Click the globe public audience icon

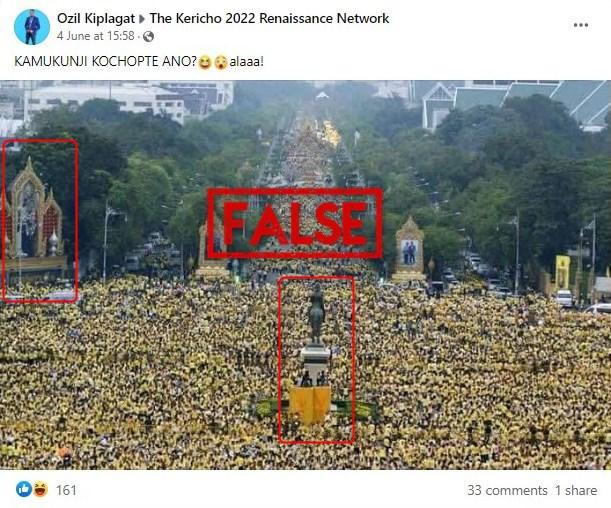[x=148, y=37]
